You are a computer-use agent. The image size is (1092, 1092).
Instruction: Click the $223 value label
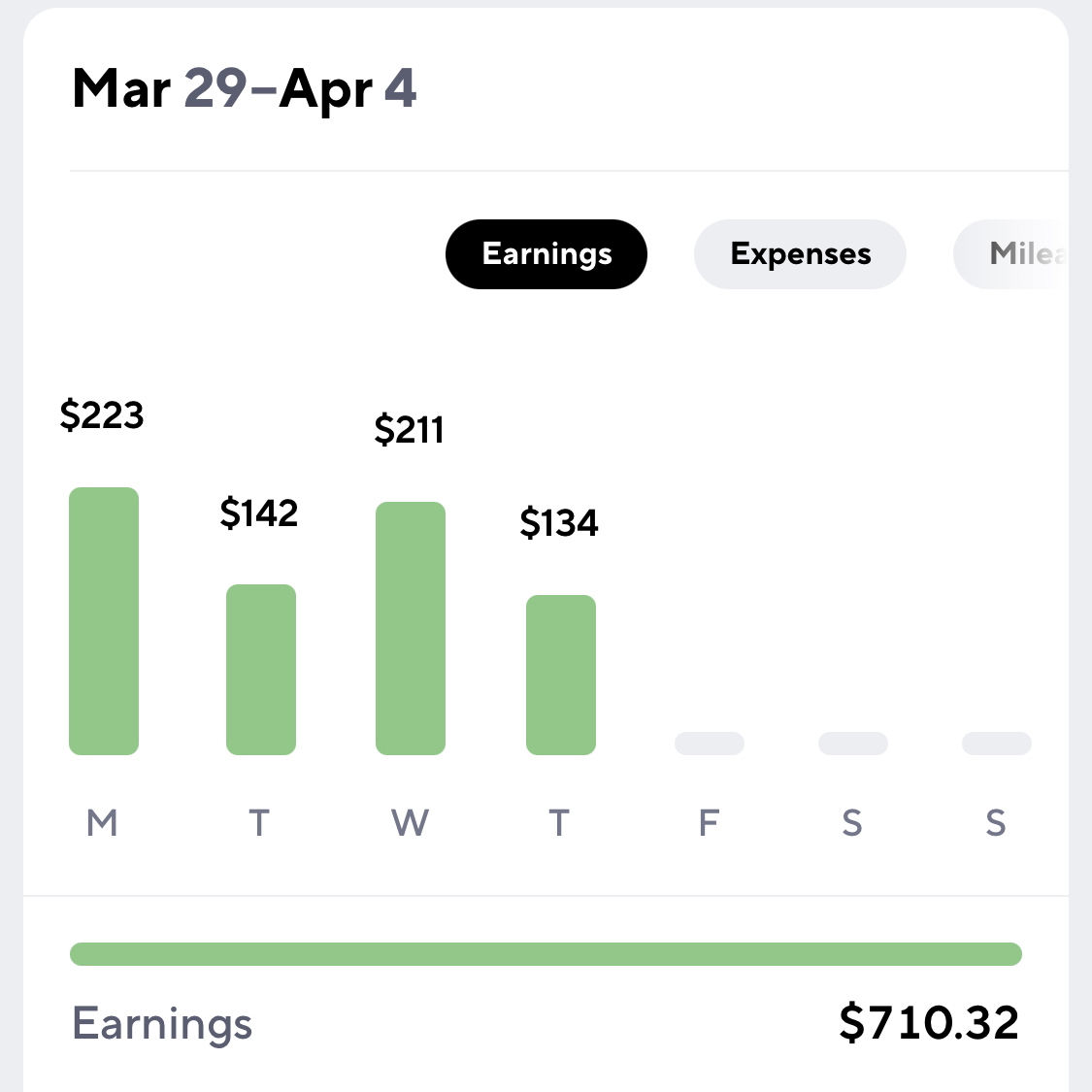pos(102,415)
